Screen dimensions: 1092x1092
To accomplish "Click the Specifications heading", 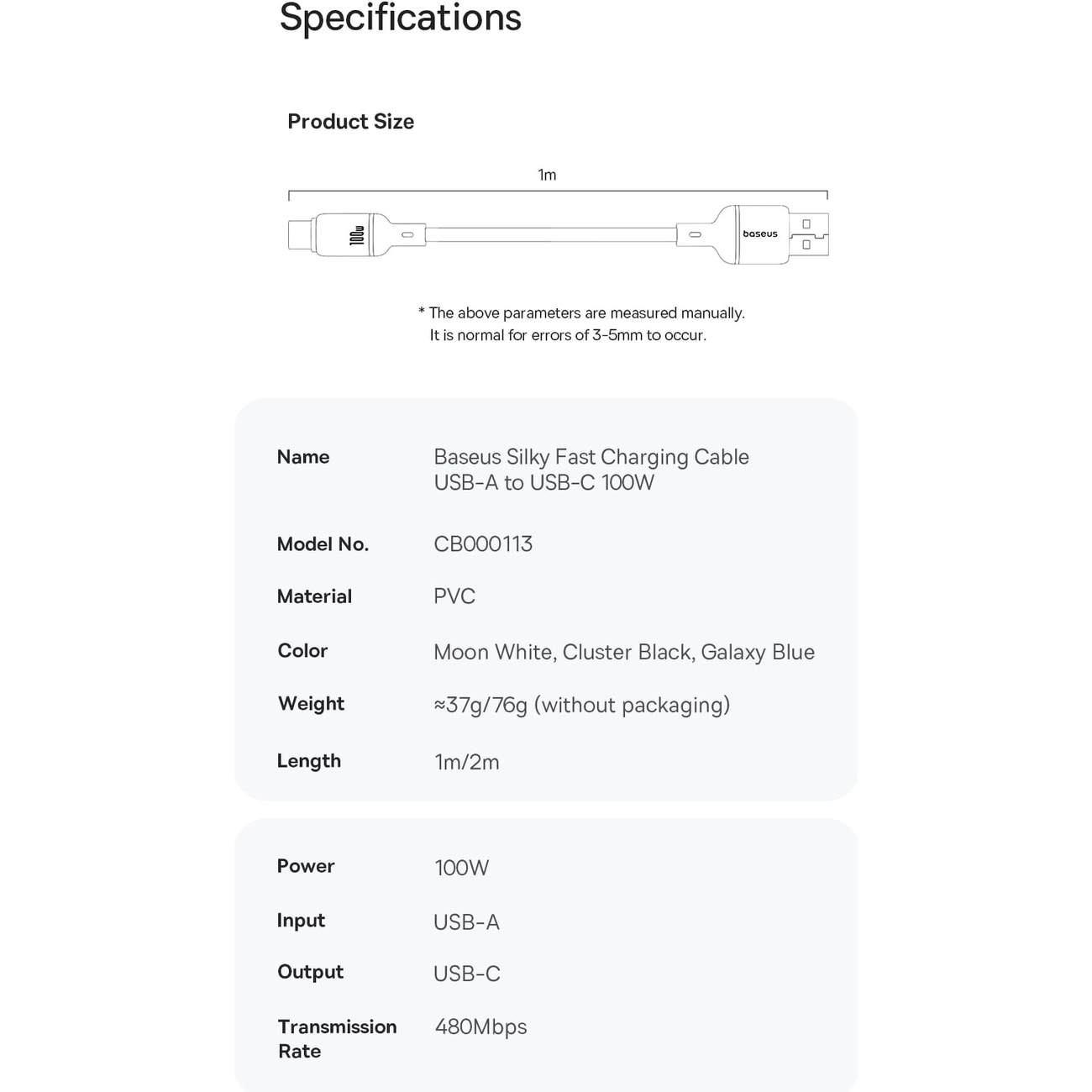I will tap(401, 17).
